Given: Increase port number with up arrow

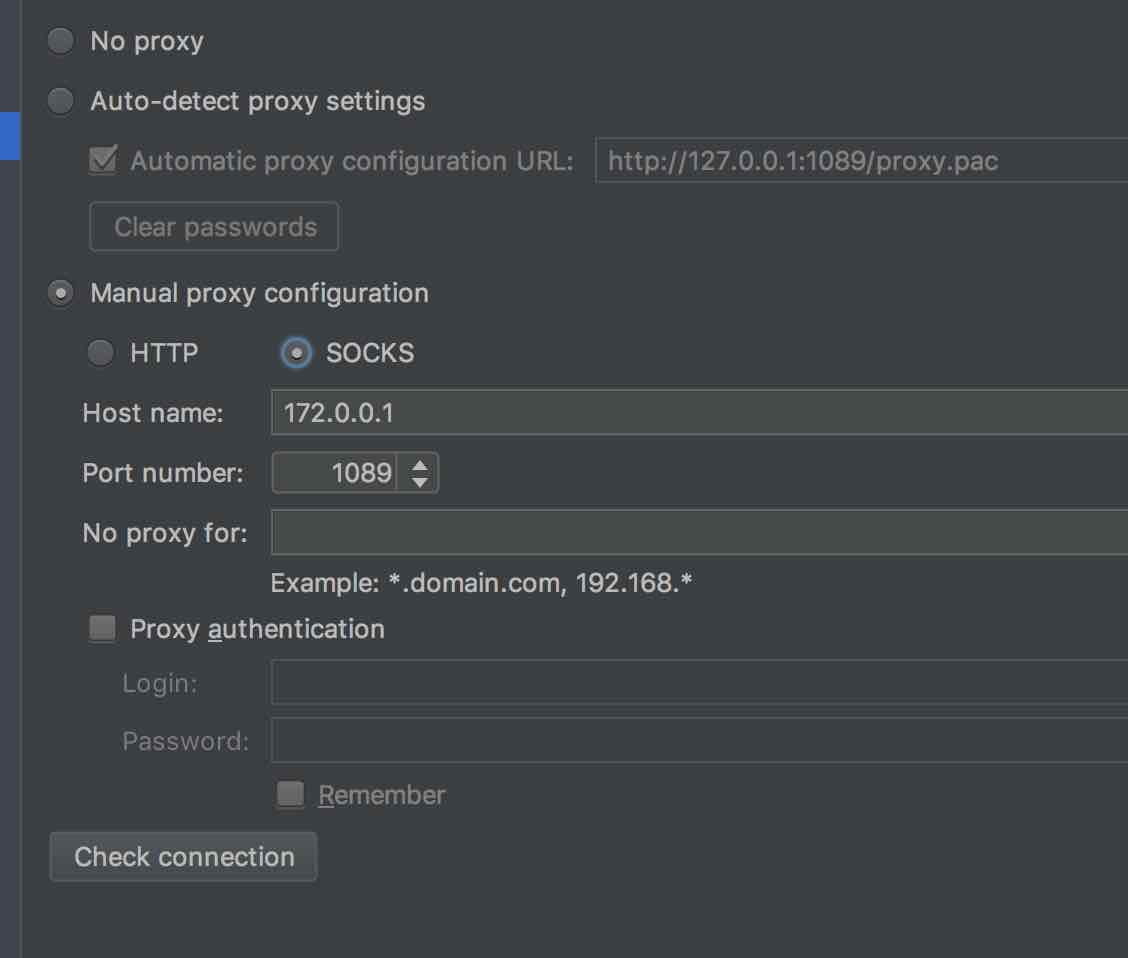Looking at the screenshot, I should click(419, 464).
